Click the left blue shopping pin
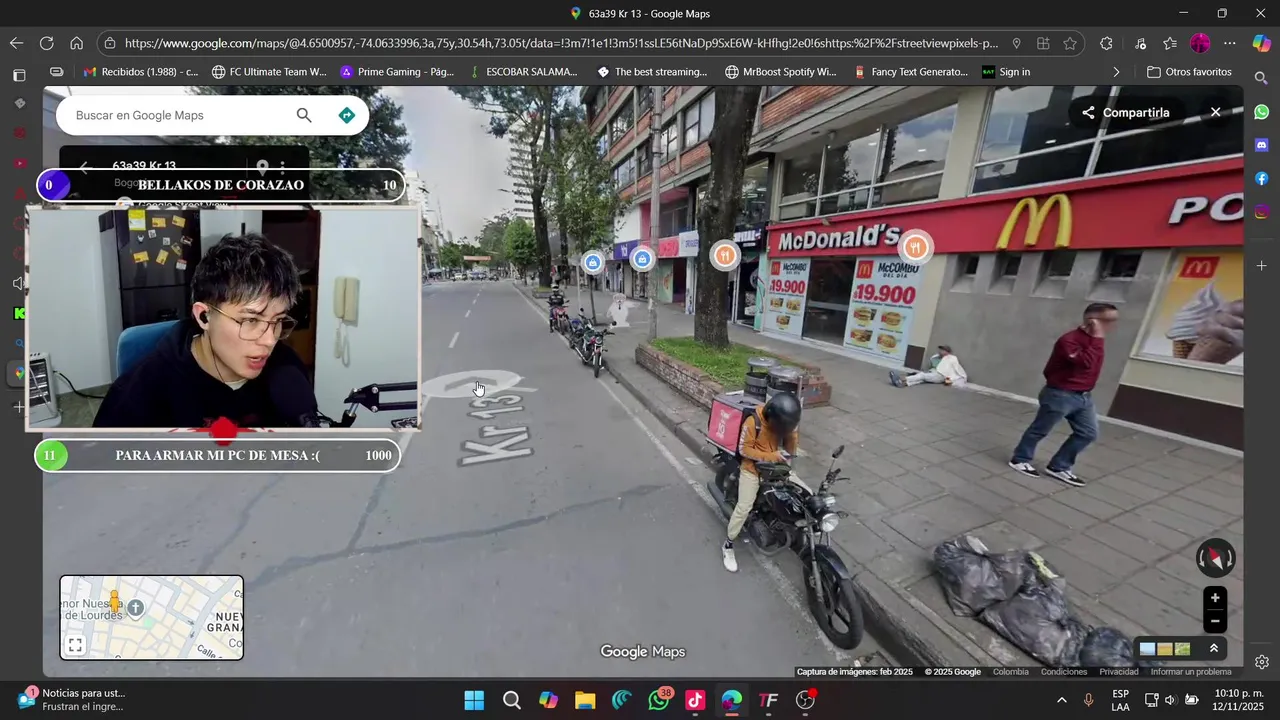 click(x=593, y=262)
